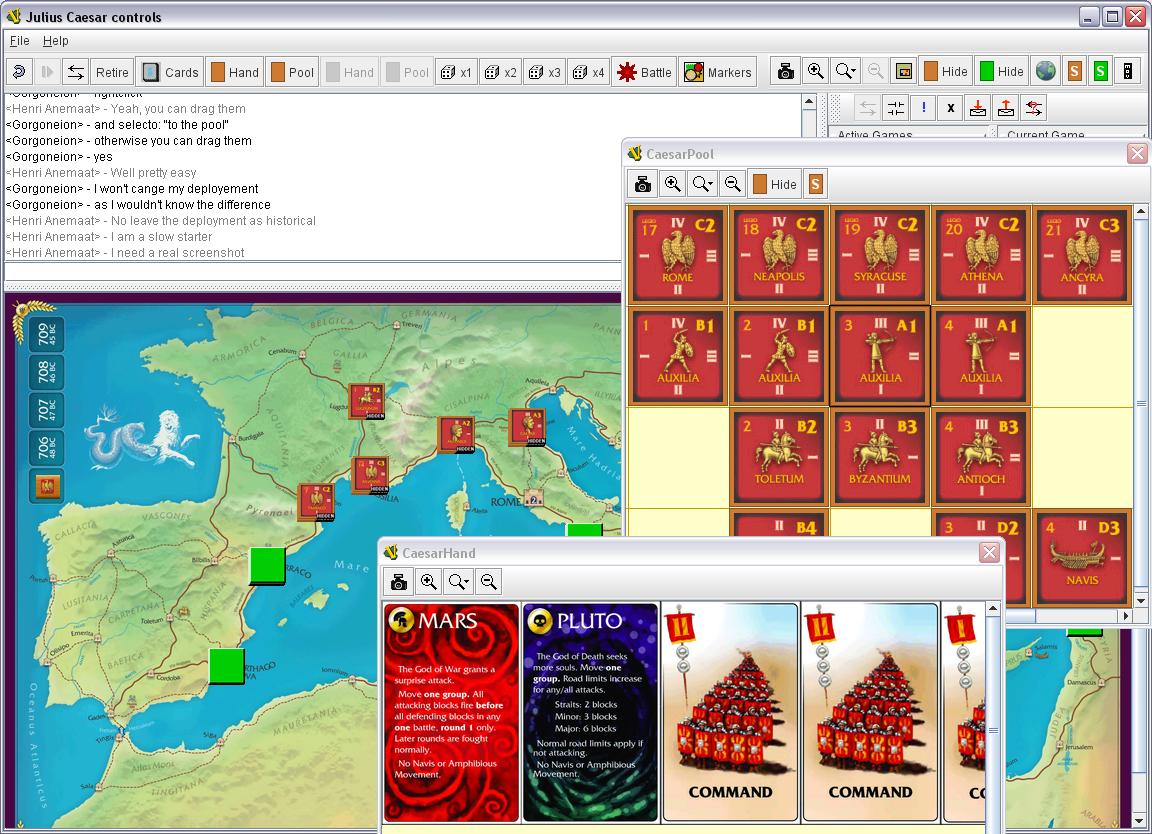Click the undo last move icon
Screen dimensions: 1152x834
[19, 72]
